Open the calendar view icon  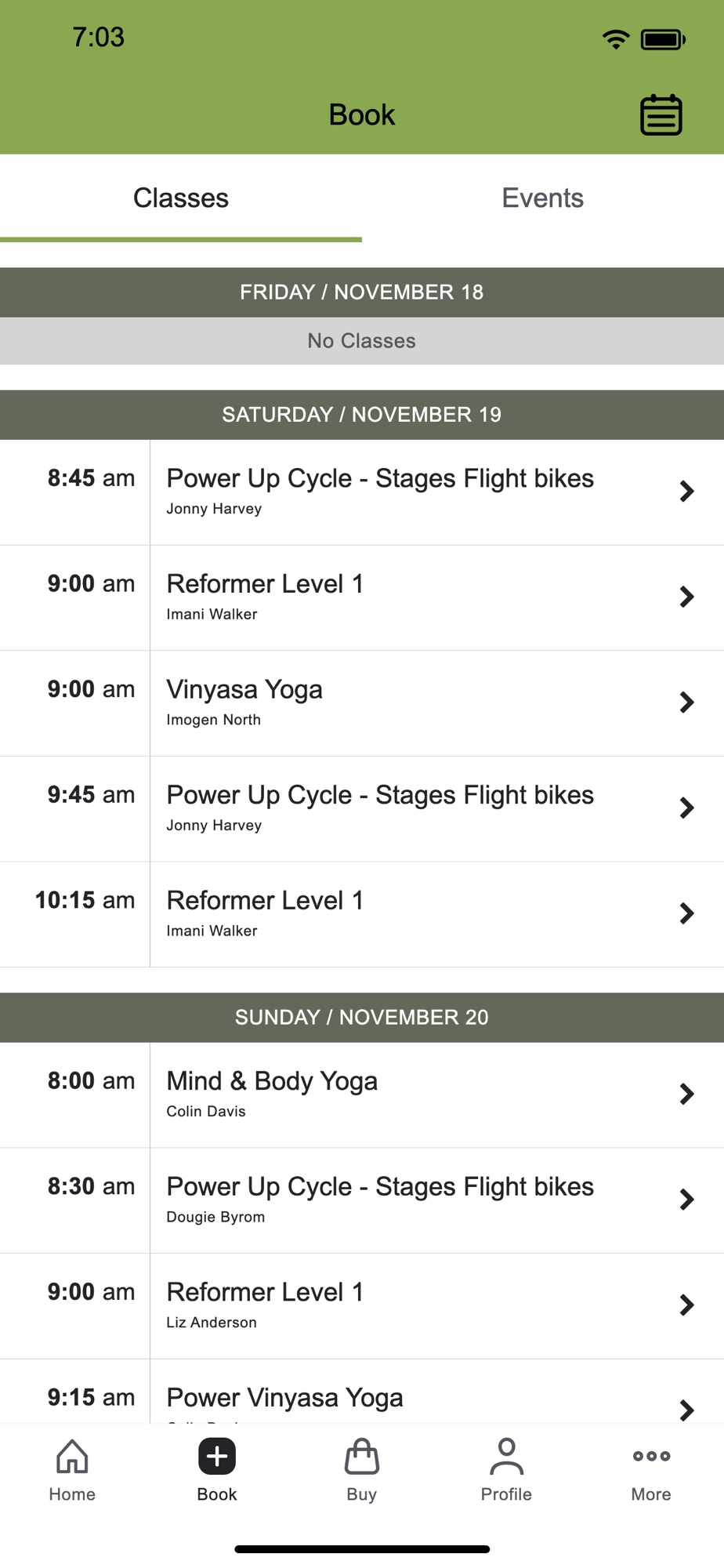click(x=661, y=116)
